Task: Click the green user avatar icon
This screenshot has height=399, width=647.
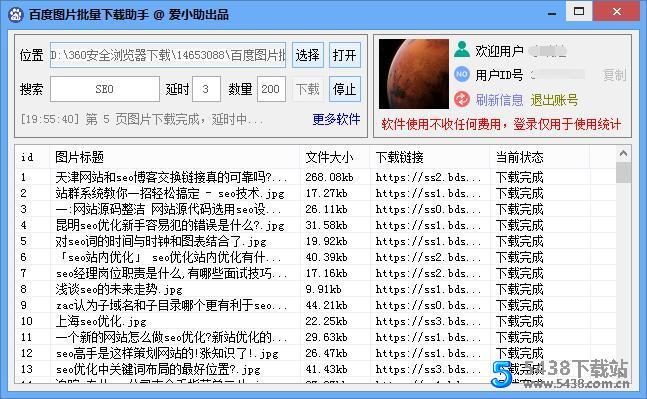Action: 462,50
